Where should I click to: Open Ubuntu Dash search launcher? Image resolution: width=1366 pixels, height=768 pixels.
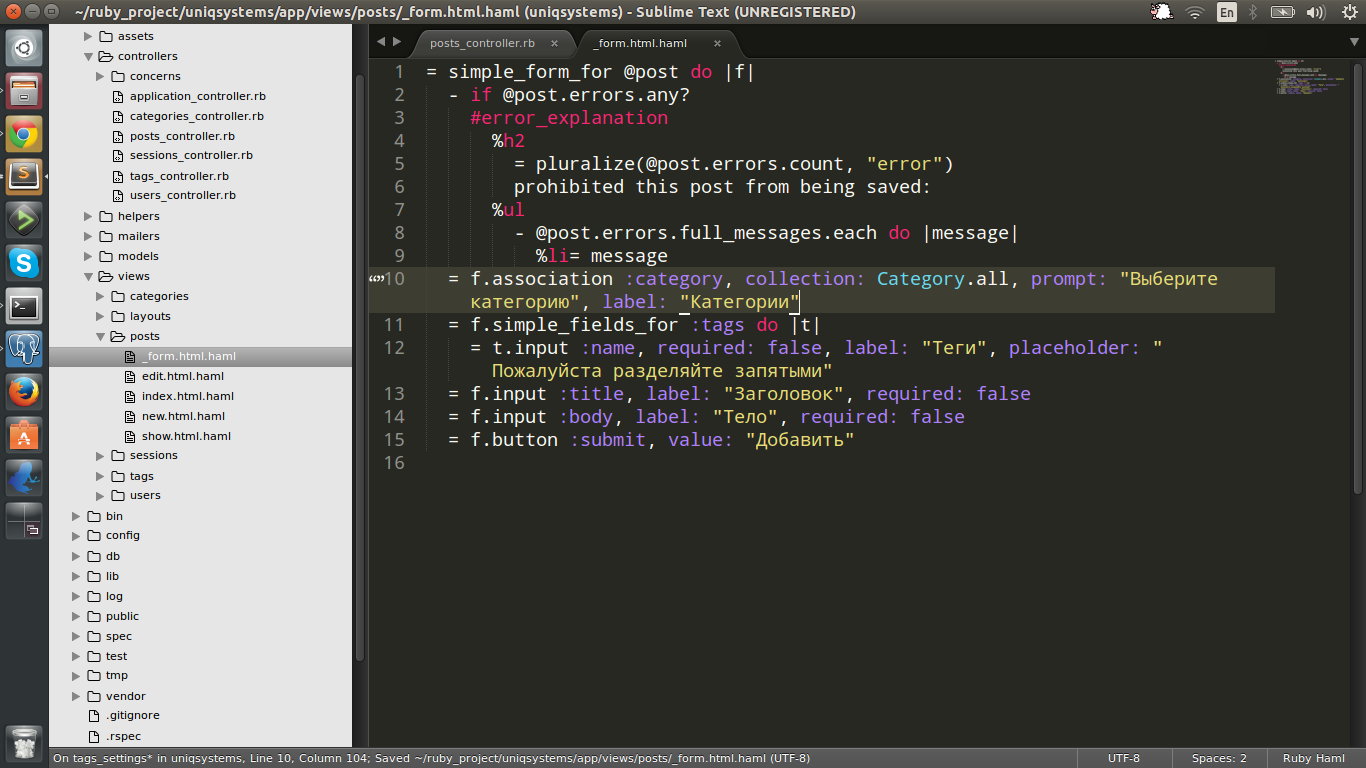coord(24,48)
